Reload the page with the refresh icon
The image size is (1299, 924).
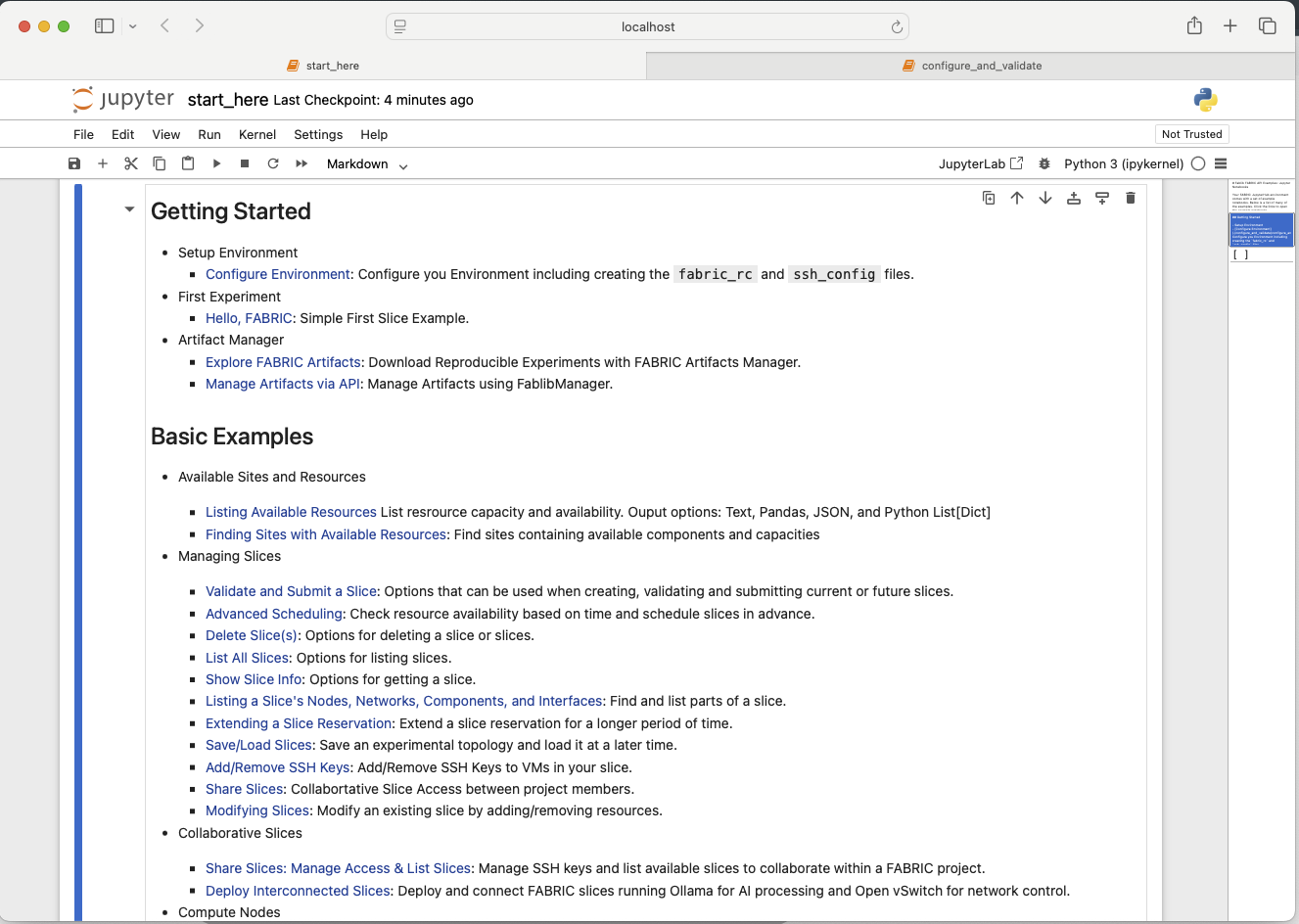tap(897, 26)
